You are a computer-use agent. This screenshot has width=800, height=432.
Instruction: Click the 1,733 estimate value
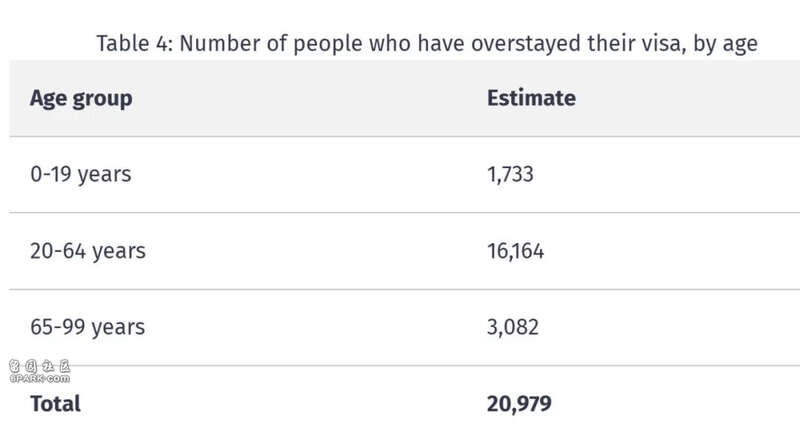(510, 174)
